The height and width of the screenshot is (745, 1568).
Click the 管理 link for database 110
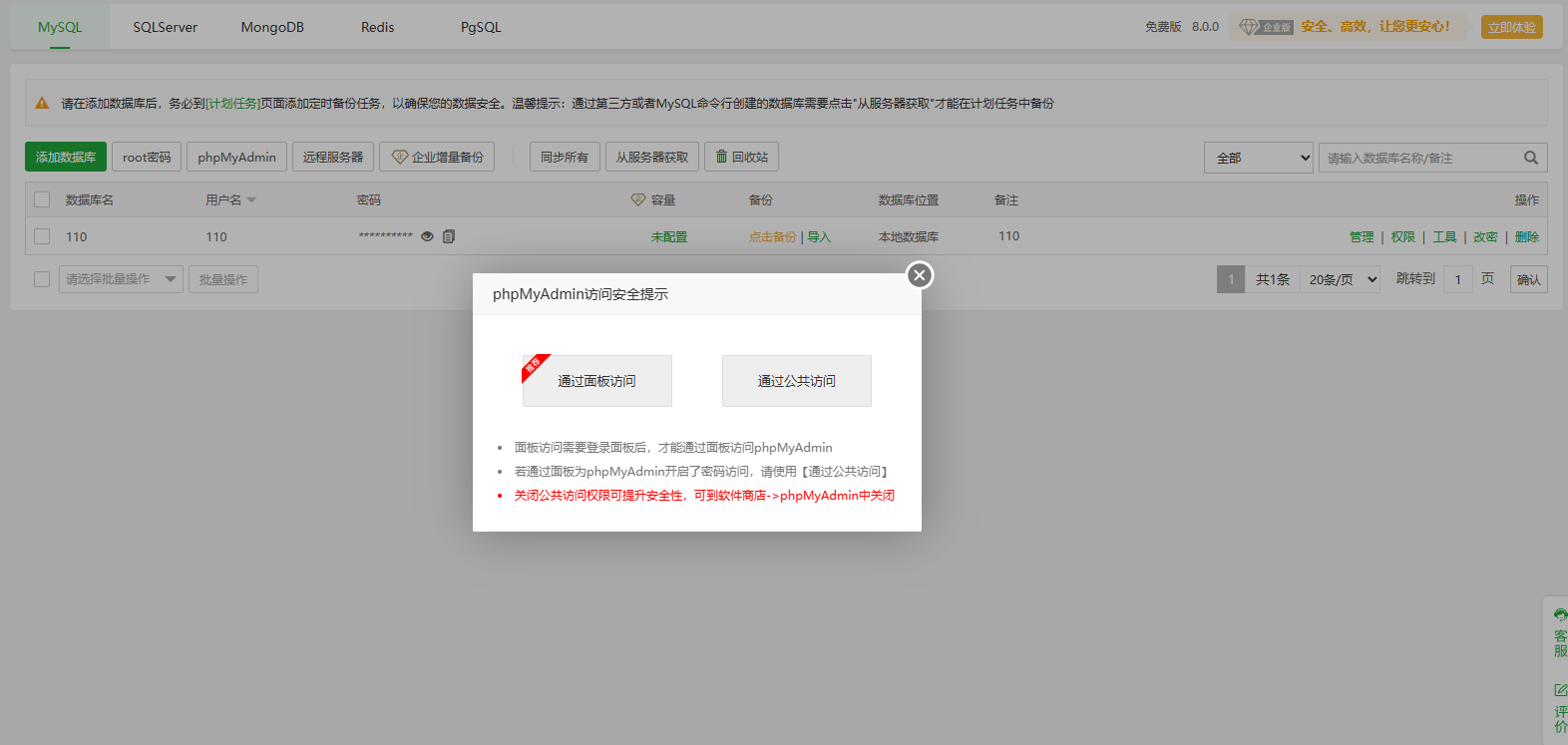[x=1362, y=236]
